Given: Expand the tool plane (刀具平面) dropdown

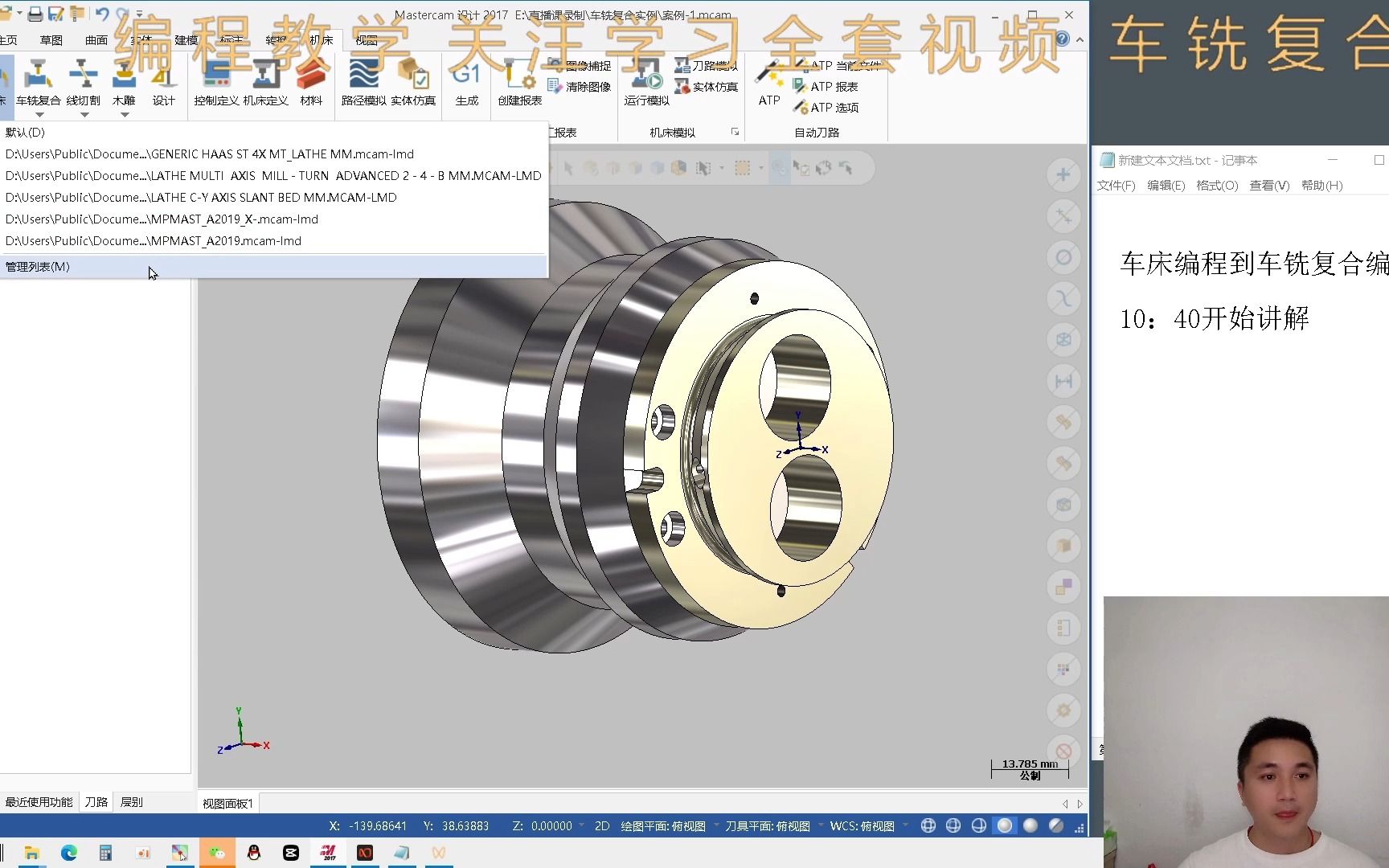Looking at the screenshot, I should click(x=820, y=825).
